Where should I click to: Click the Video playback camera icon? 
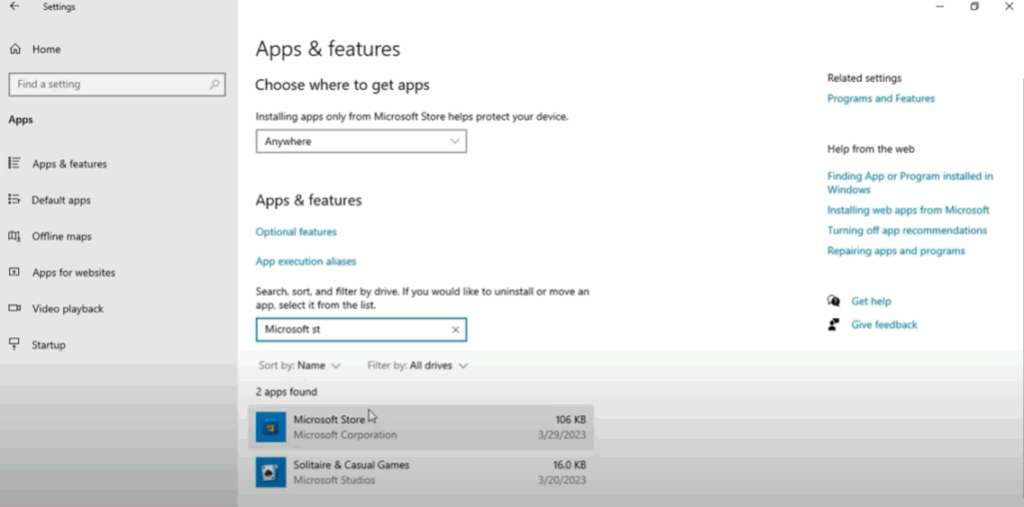[x=14, y=308]
